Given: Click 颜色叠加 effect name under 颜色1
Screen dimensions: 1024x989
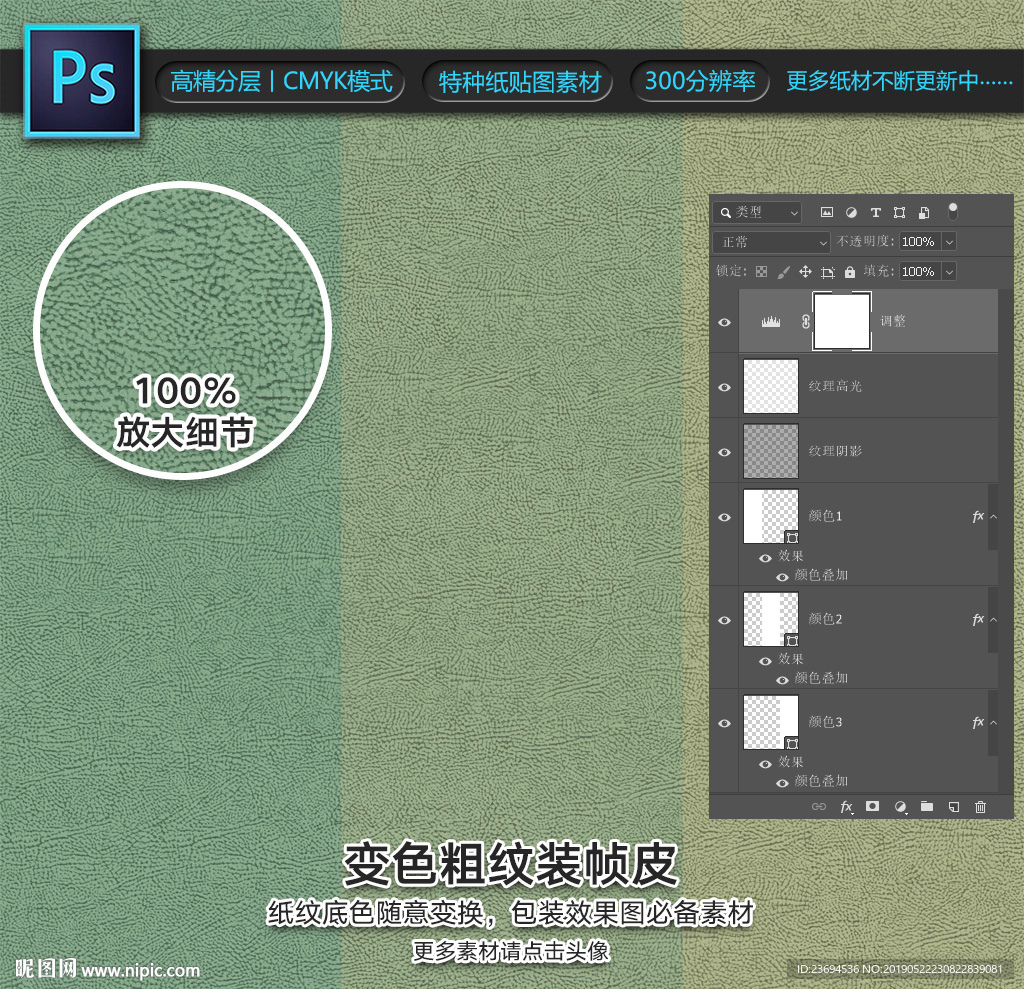Looking at the screenshot, I should tap(822, 575).
